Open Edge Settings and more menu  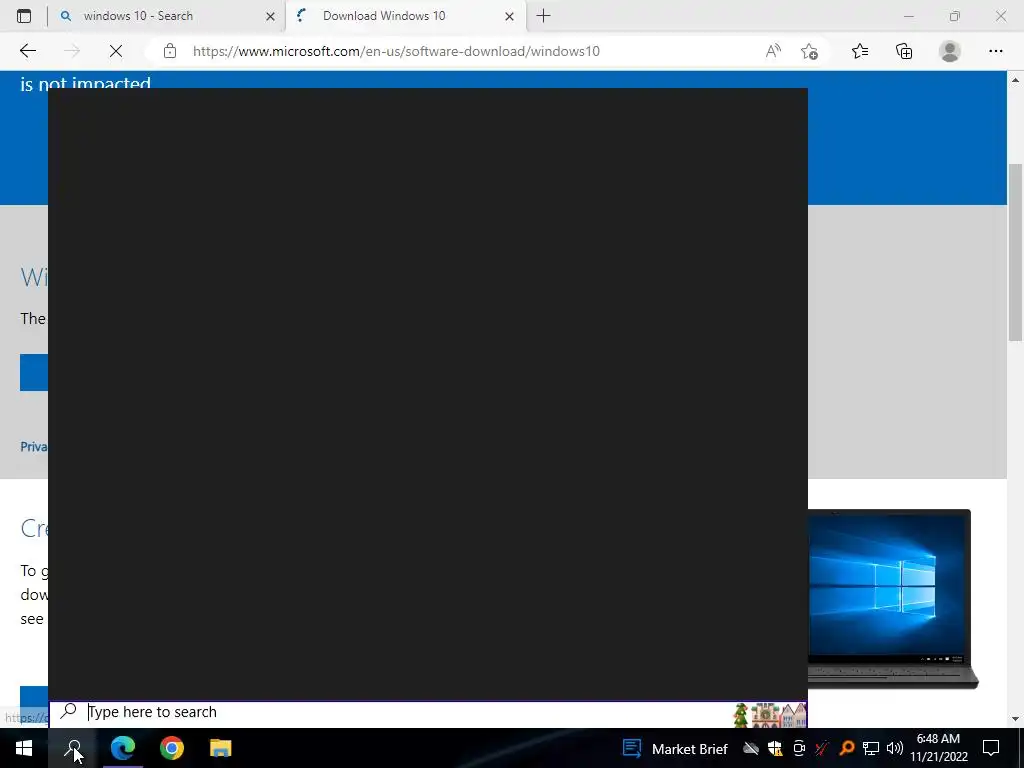(995, 51)
